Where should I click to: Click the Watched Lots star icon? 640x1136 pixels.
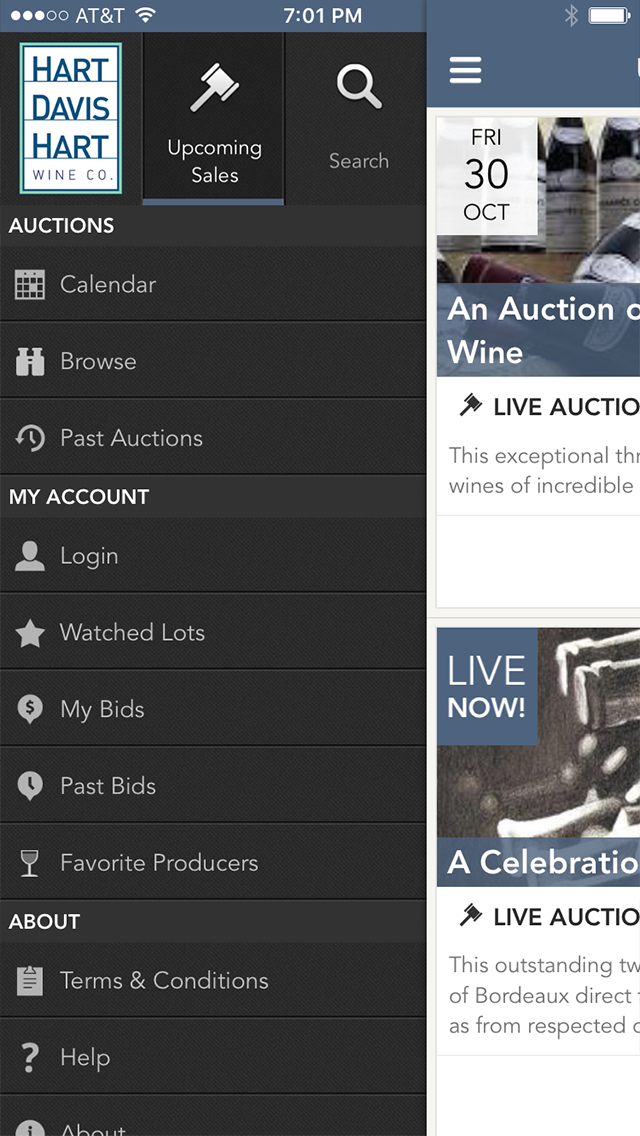click(30, 633)
